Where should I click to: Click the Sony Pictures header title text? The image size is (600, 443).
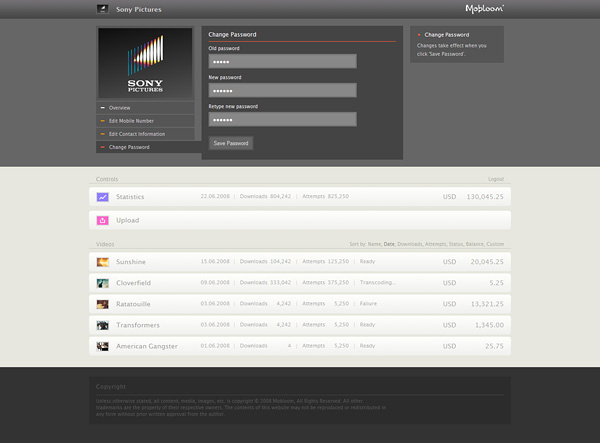[x=139, y=9]
